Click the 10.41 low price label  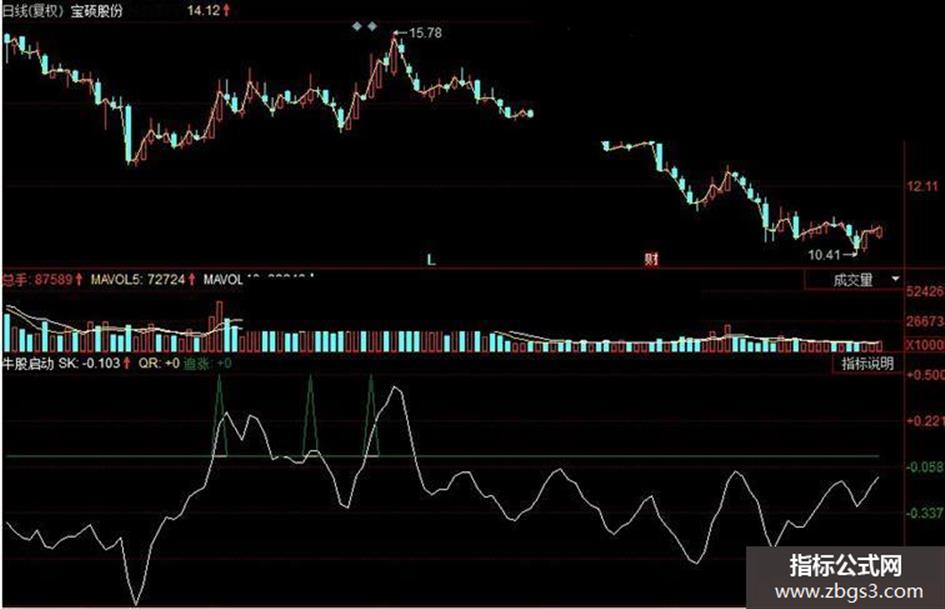824,255
